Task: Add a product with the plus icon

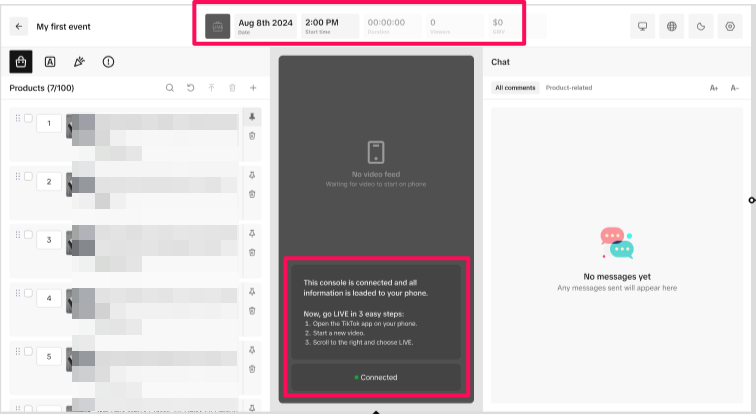Action: tap(253, 88)
